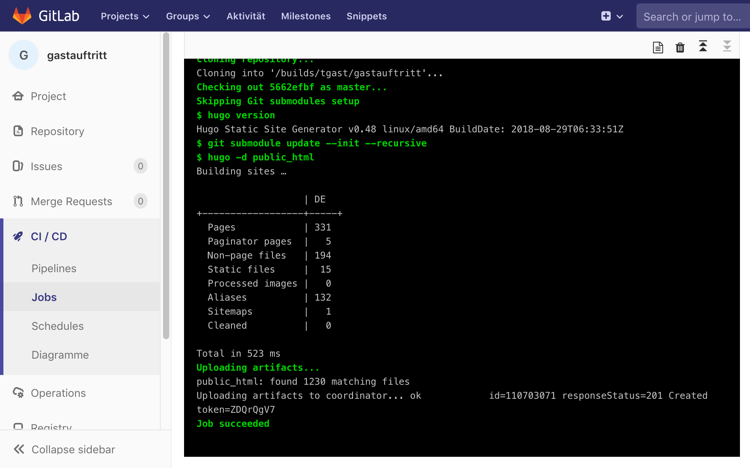
Task: Open the Projects dropdown menu
Action: (x=124, y=16)
